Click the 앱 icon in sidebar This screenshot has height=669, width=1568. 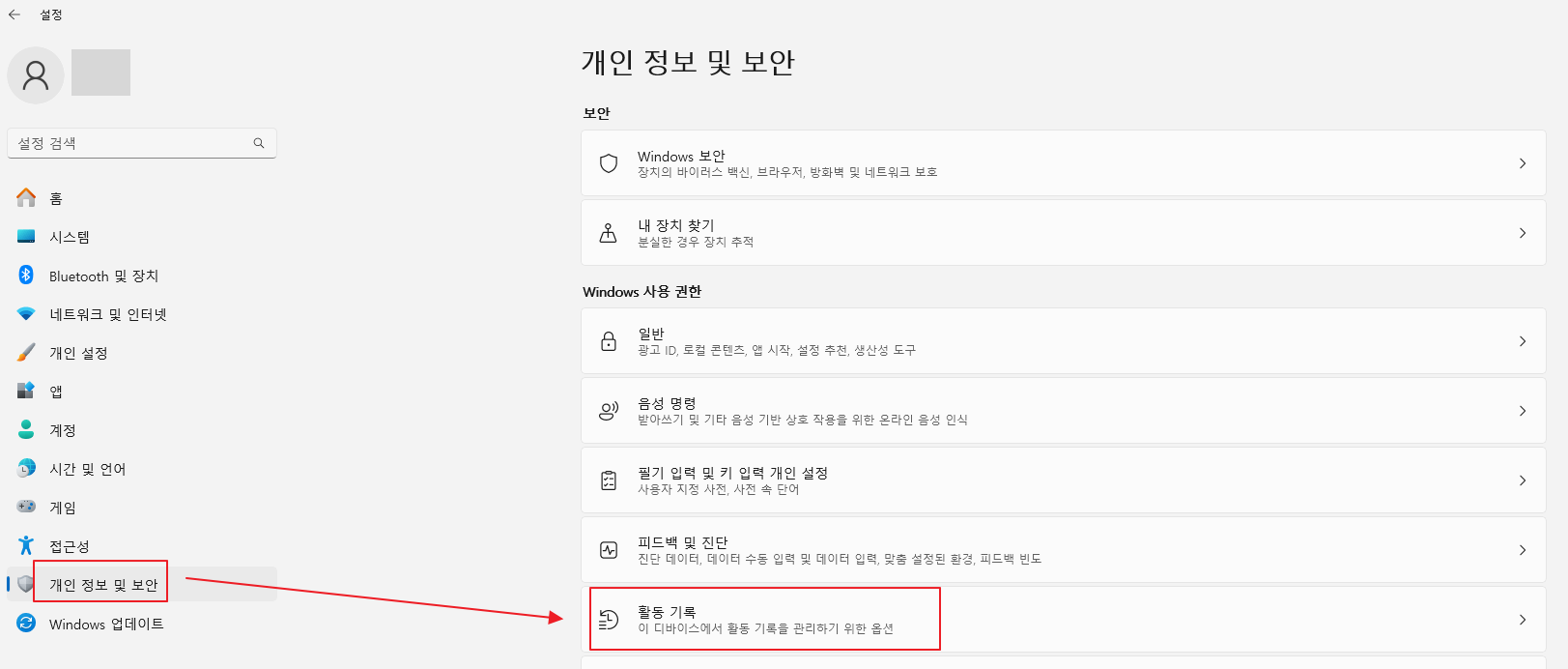(26, 391)
